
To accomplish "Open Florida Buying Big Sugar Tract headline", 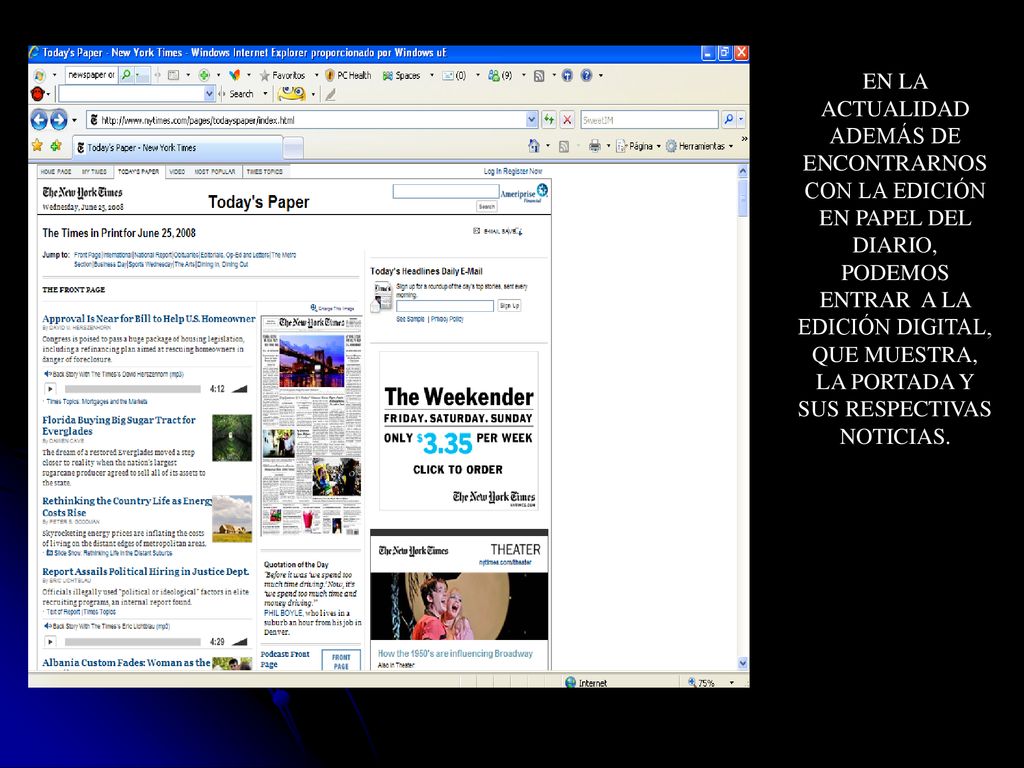I will tap(119, 425).
